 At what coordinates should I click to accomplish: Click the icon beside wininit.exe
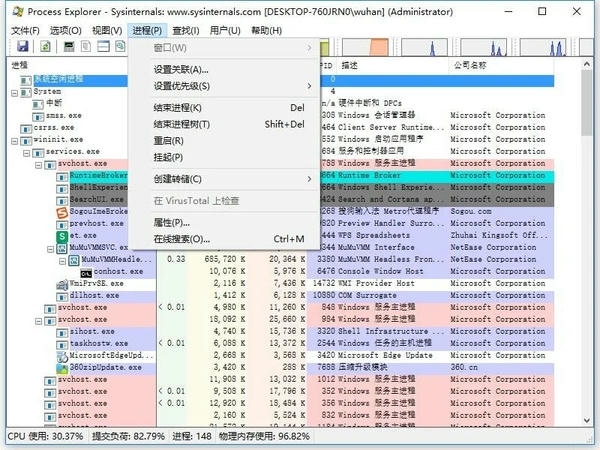pyautogui.click(x=26, y=140)
